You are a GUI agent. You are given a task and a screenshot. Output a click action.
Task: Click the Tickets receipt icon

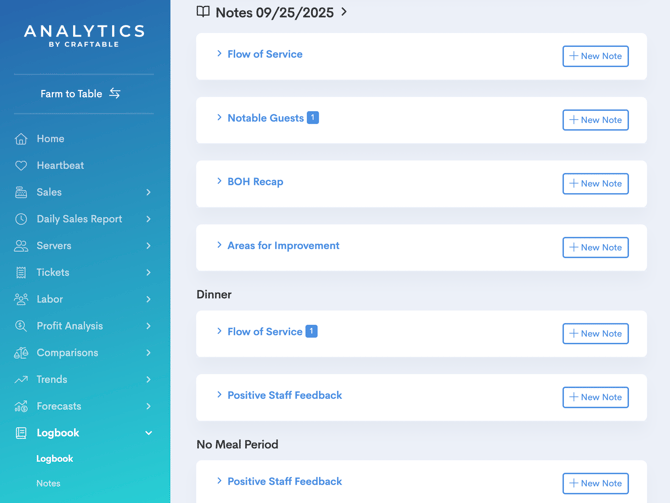(21, 273)
